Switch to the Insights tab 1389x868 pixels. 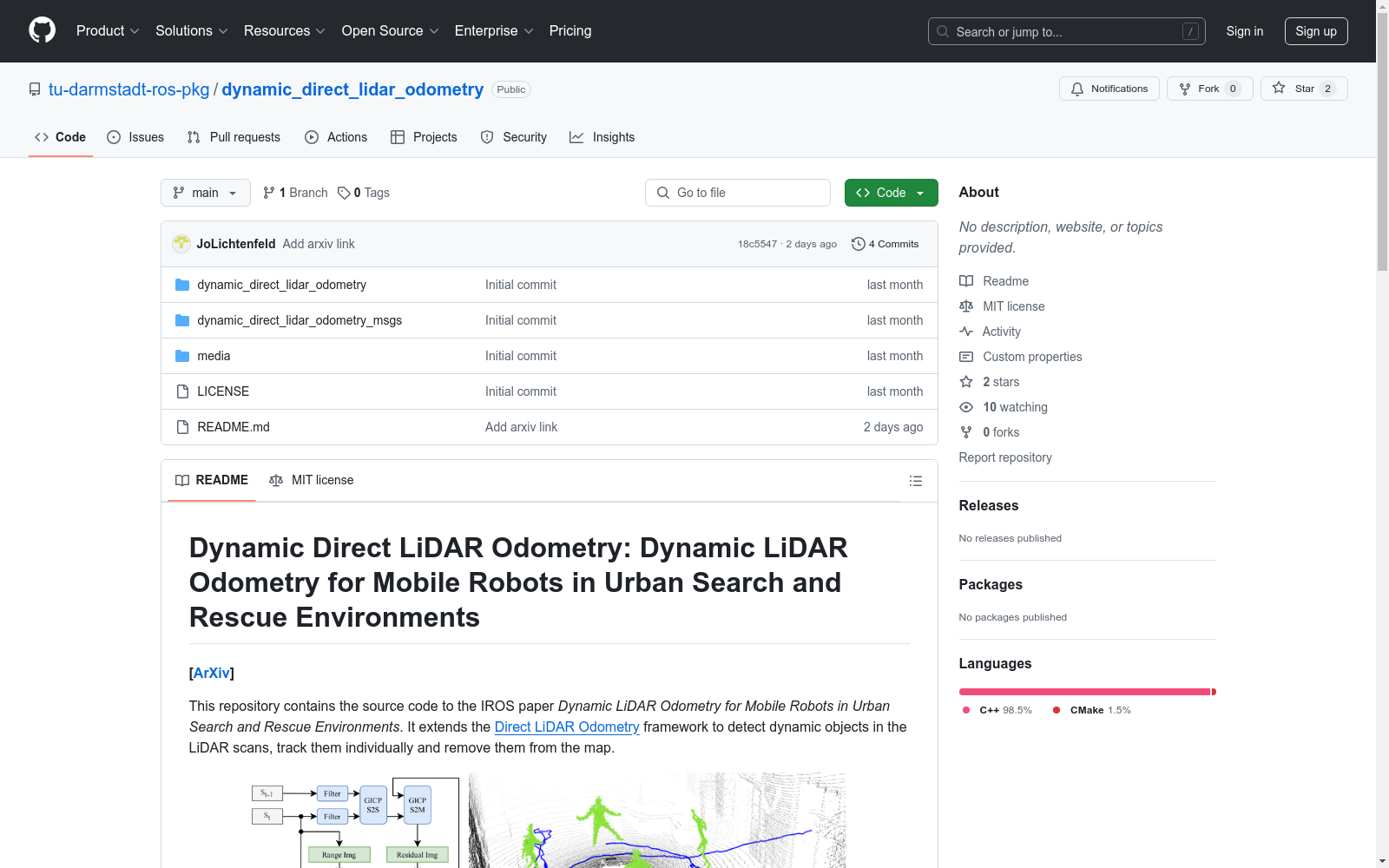[602, 137]
